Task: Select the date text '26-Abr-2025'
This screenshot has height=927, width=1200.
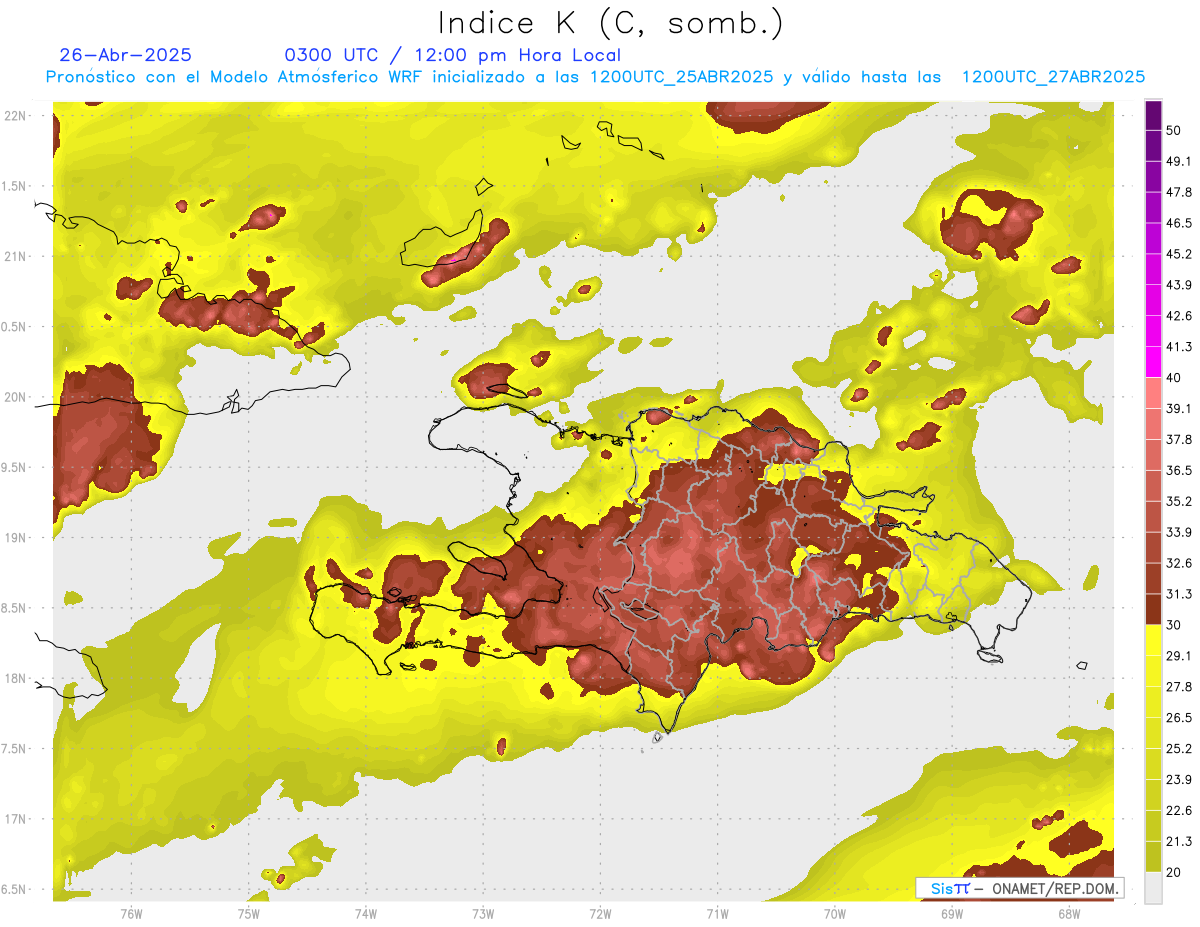Action: (126, 55)
